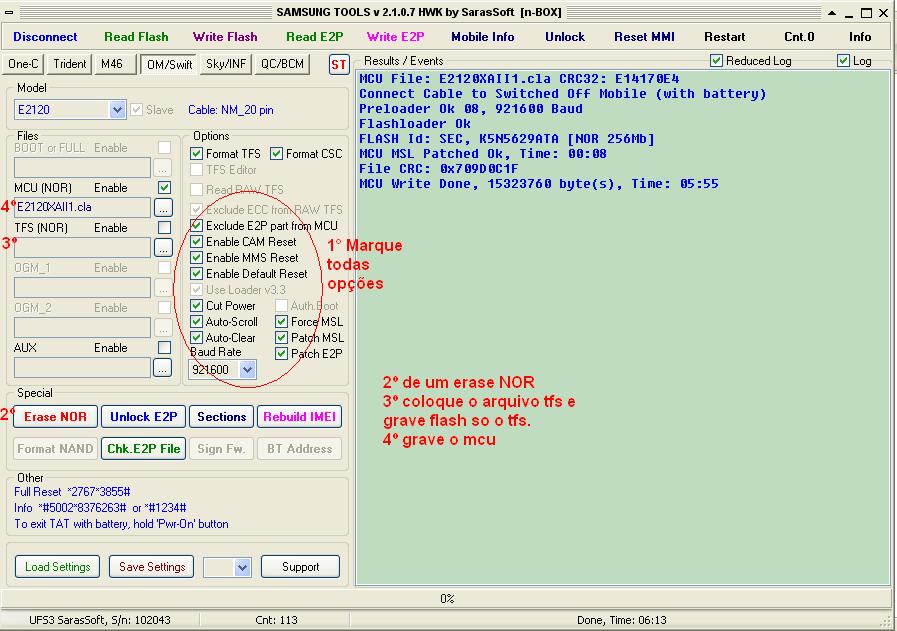
Task: Toggle Enable CAM Reset
Action: pos(196,242)
